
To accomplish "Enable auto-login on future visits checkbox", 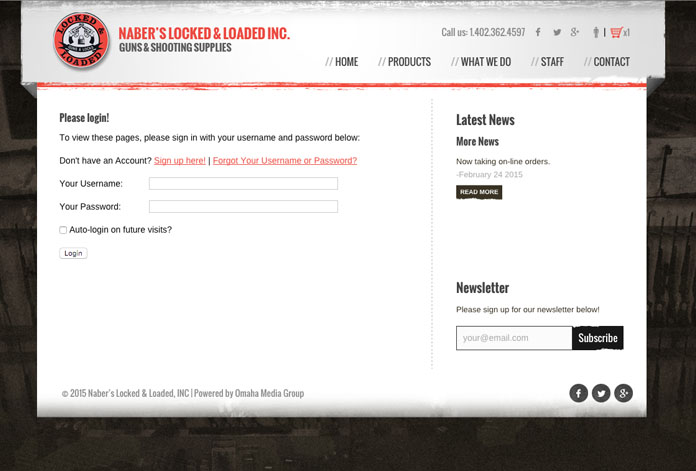I will click(x=63, y=230).
